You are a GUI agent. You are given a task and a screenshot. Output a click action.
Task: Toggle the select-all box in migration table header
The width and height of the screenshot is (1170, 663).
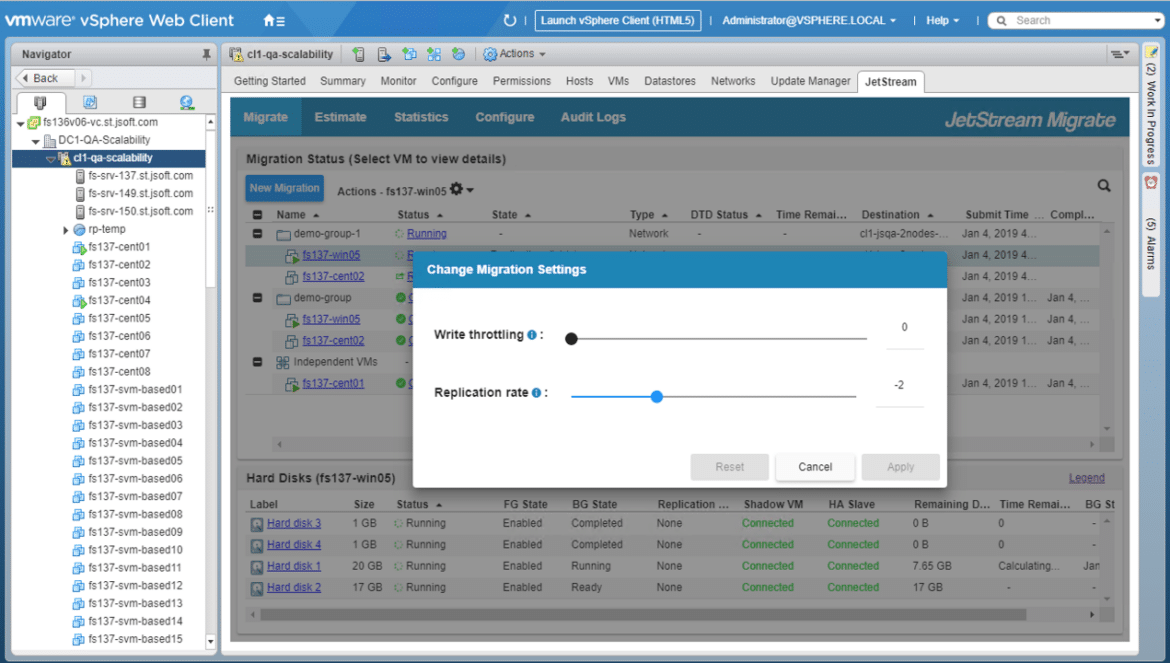click(257, 215)
